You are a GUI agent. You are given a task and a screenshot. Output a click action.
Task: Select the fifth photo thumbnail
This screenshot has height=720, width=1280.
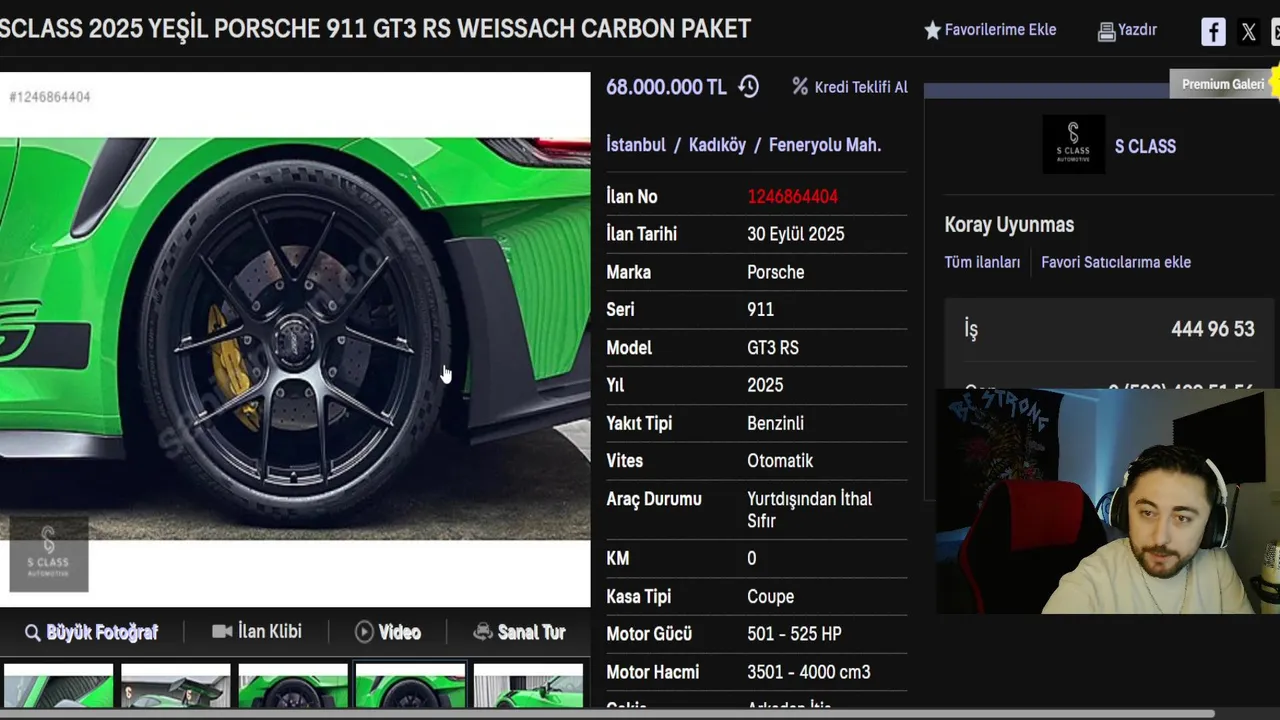[528, 685]
